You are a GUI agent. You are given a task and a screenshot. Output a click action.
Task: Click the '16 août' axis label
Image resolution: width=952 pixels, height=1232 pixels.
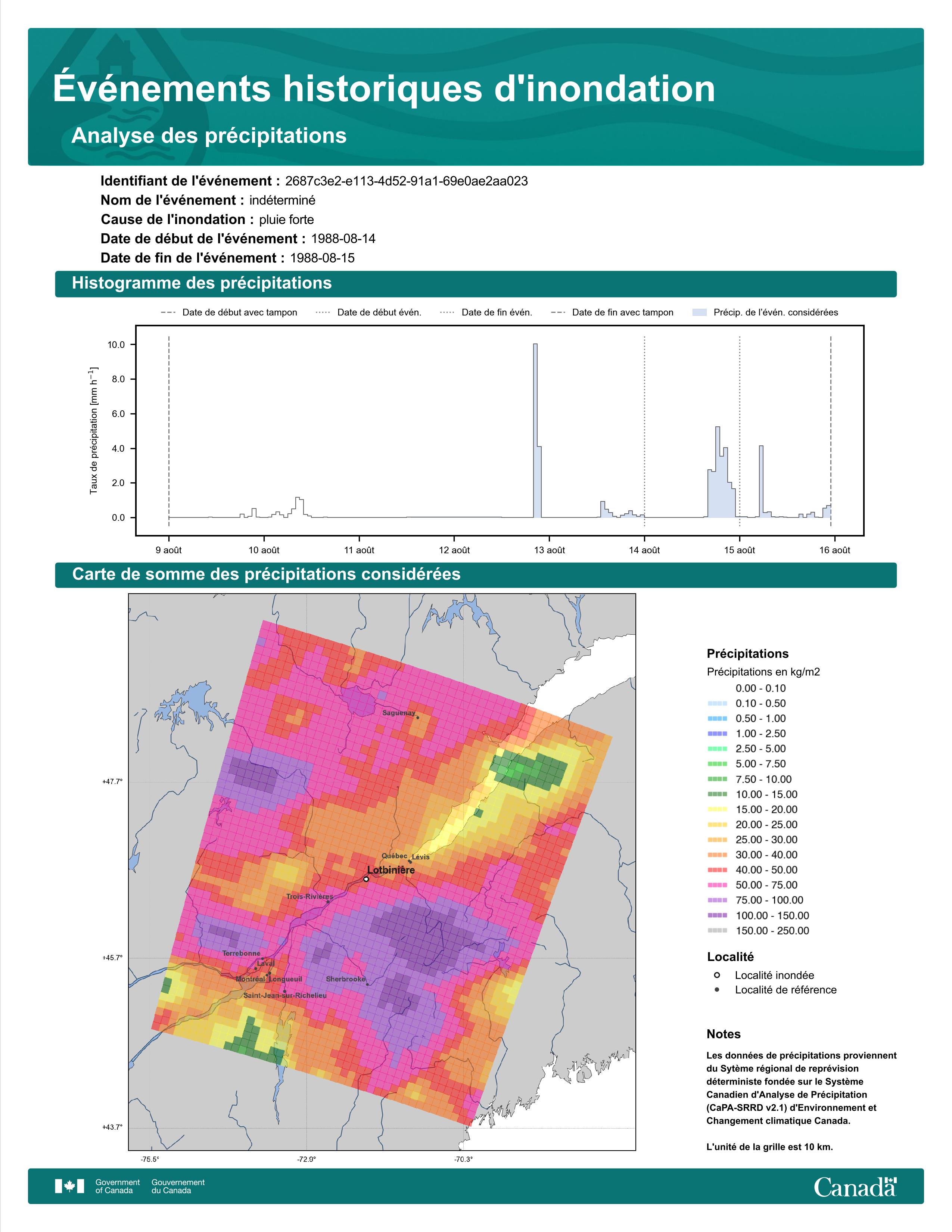(x=835, y=550)
